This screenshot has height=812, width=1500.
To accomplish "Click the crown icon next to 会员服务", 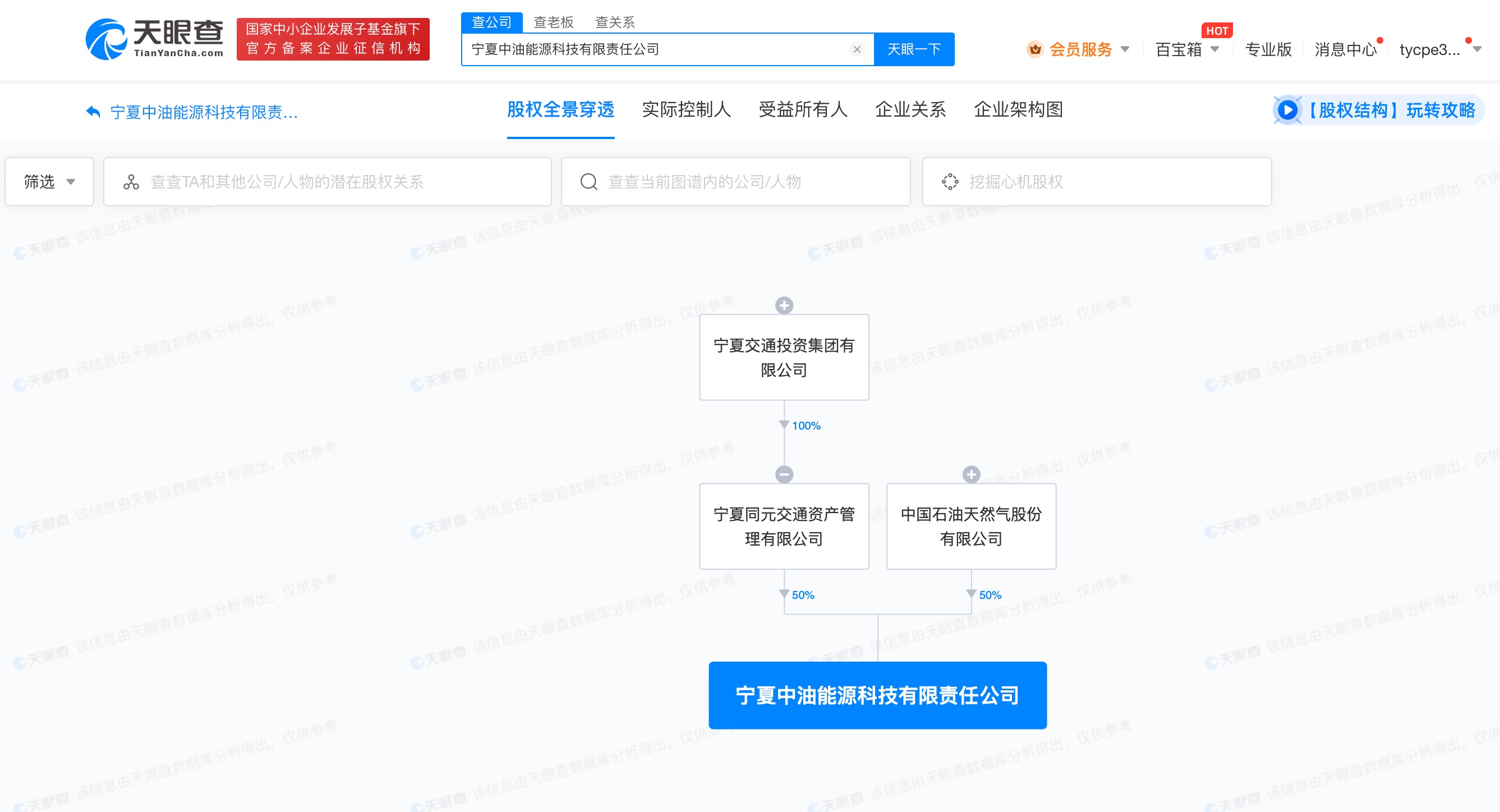I will (x=1035, y=49).
